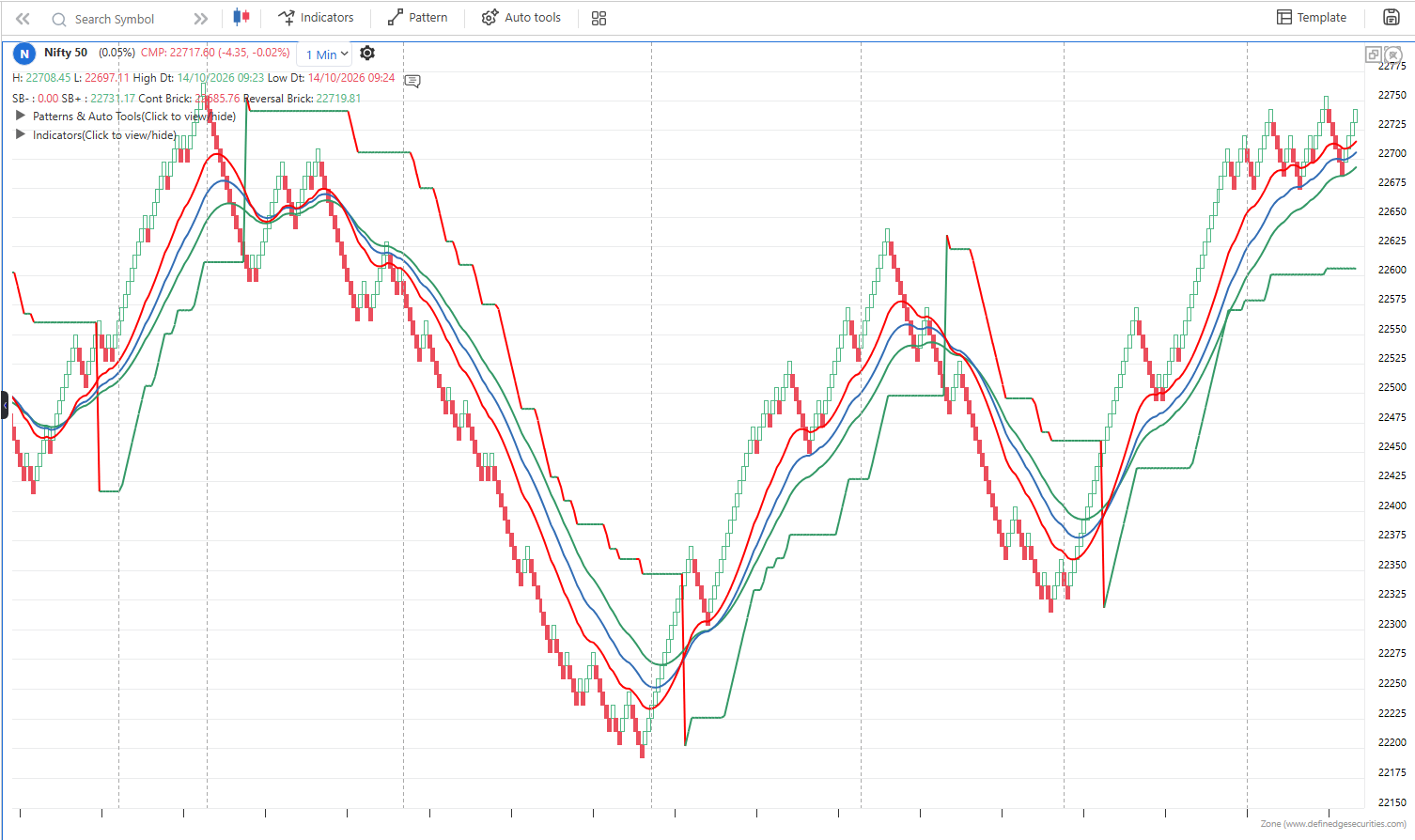1415x840 pixels.
Task: Click the Reversal Brick value 22719.81
Action: click(339, 98)
